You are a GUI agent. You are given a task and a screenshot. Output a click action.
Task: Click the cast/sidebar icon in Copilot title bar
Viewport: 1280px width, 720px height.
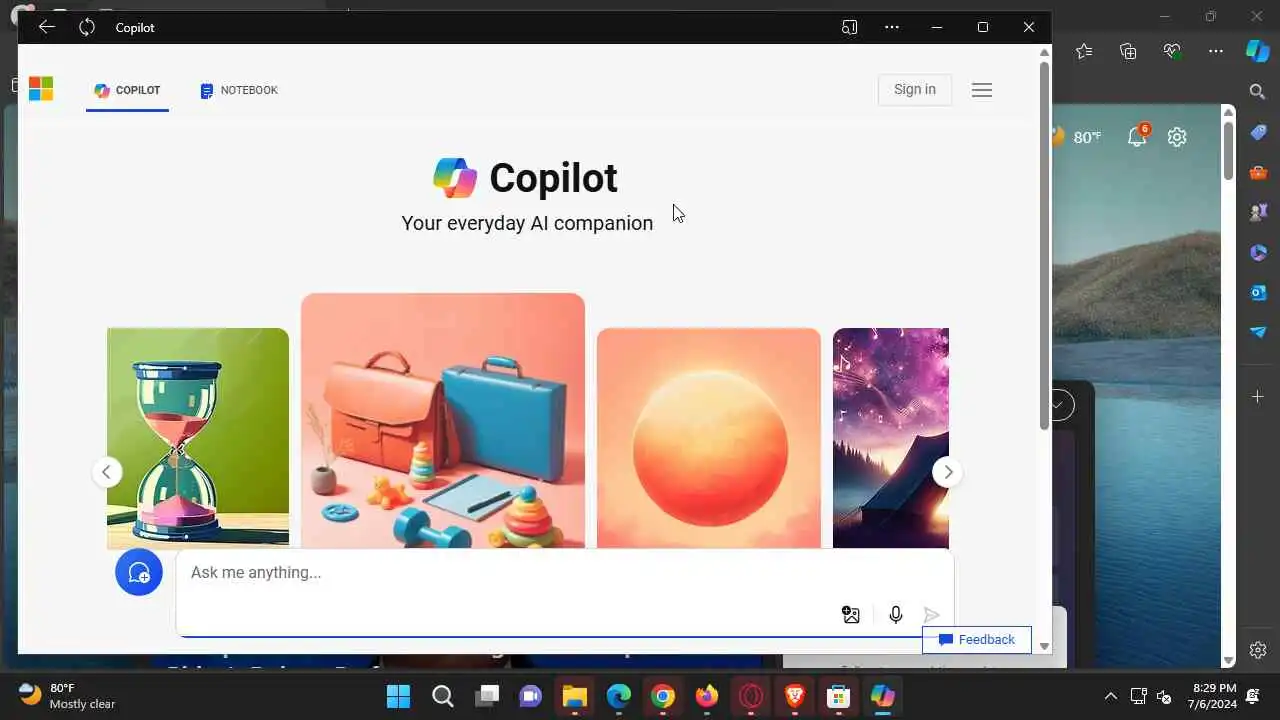[849, 27]
